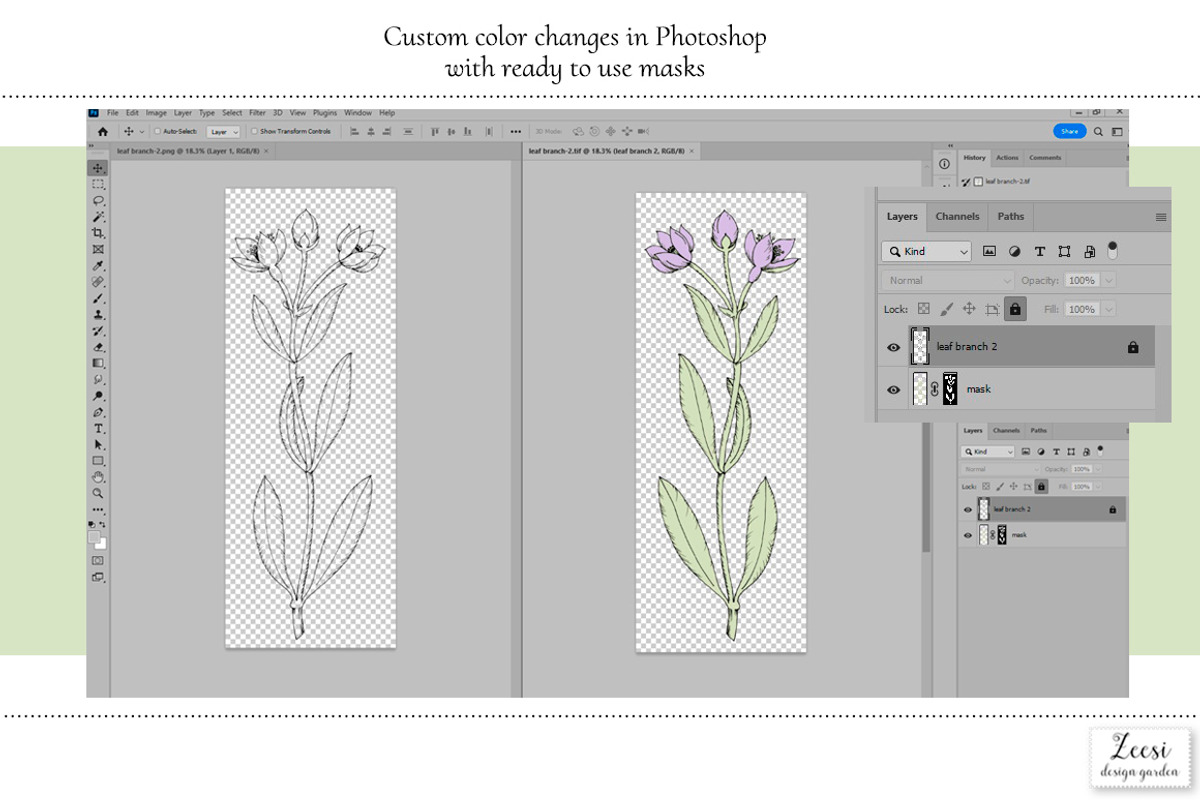Screen dimensions: 1200x800
Task: Filter for smart objects in enlarged Layers panel
Action: pyautogui.click(x=1089, y=251)
